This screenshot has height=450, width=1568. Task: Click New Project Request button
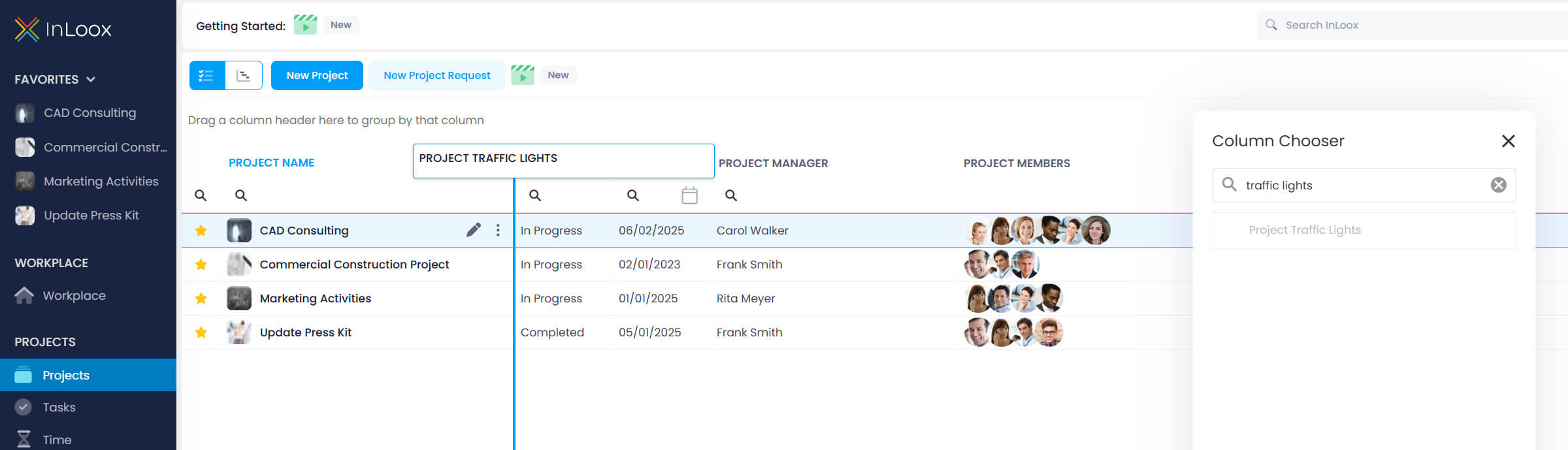tap(436, 76)
